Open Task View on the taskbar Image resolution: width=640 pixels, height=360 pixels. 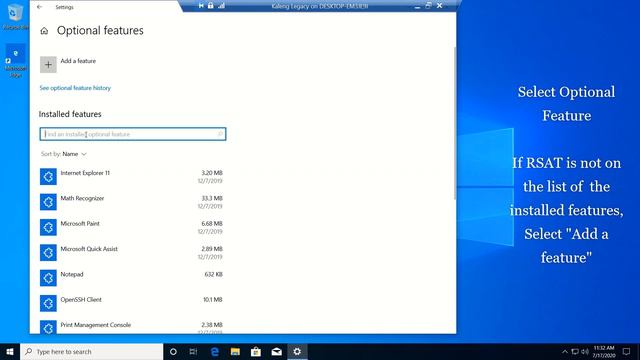pyautogui.click(x=193, y=351)
